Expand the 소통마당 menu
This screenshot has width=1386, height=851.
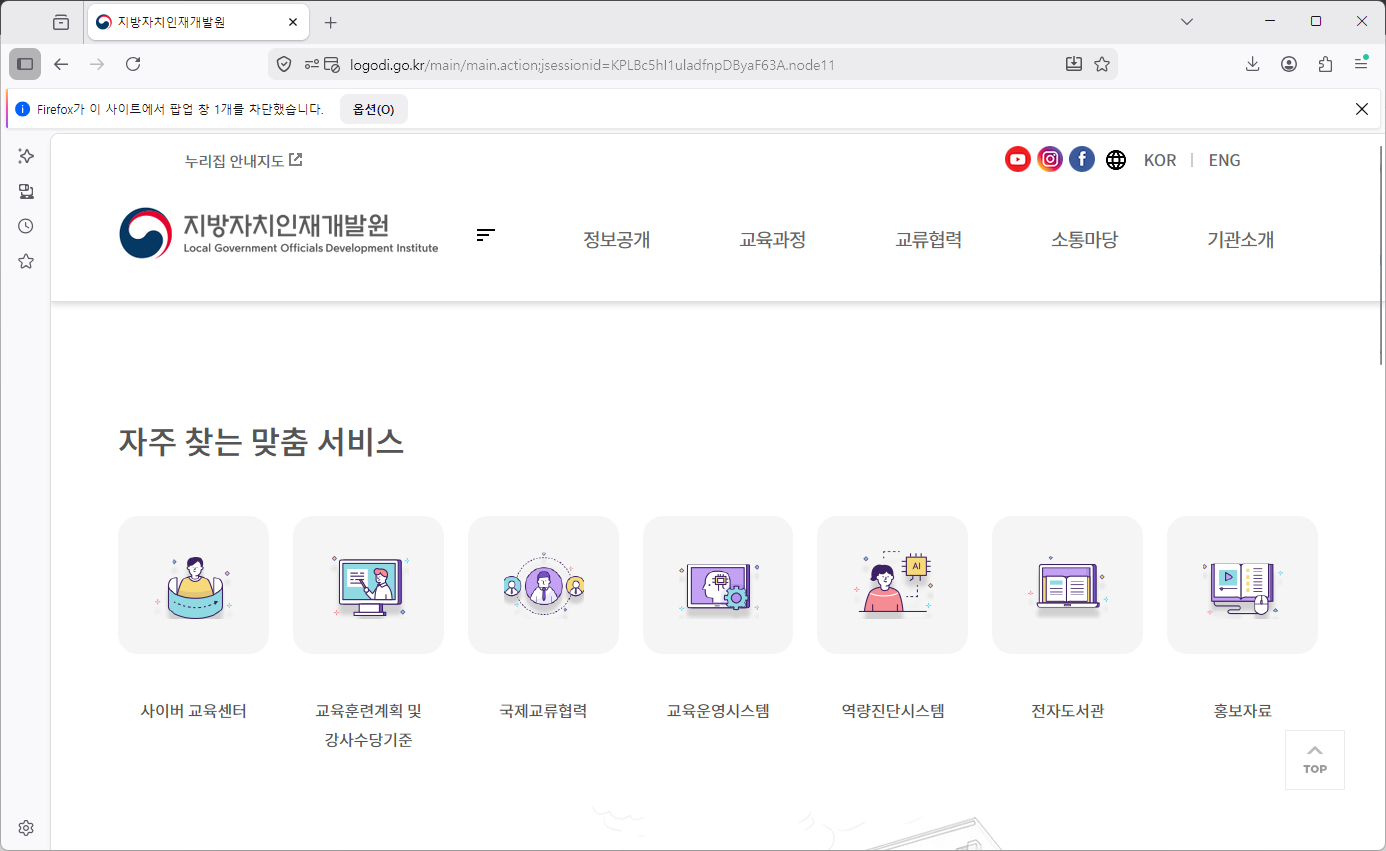coord(1085,240)
